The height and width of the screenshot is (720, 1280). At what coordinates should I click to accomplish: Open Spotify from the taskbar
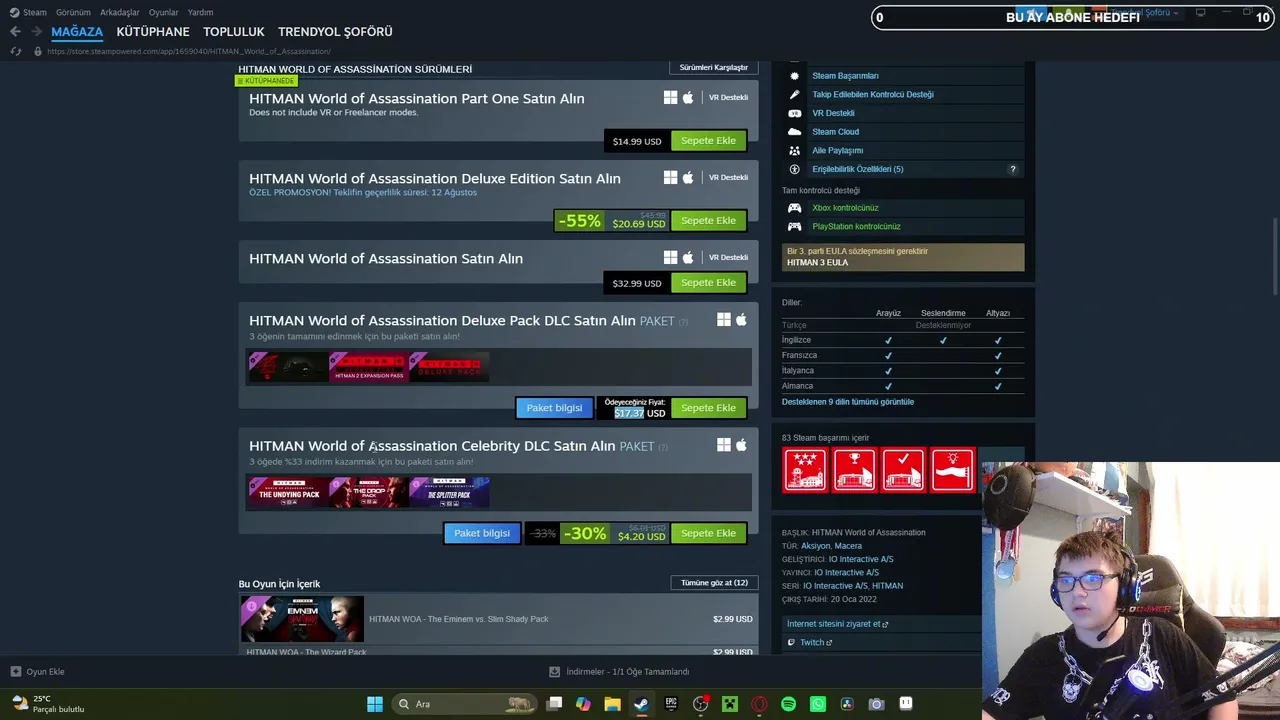point(788,704)
